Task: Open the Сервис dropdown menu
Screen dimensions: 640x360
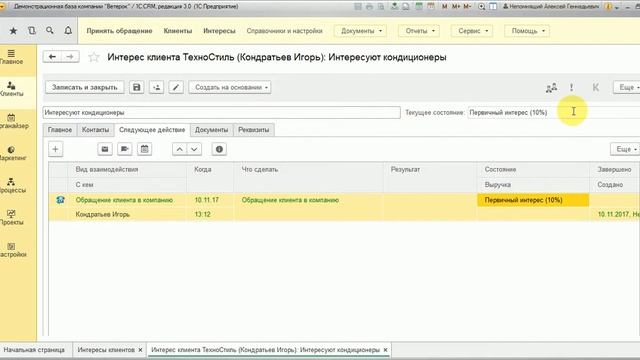Action: pos(472,31)
